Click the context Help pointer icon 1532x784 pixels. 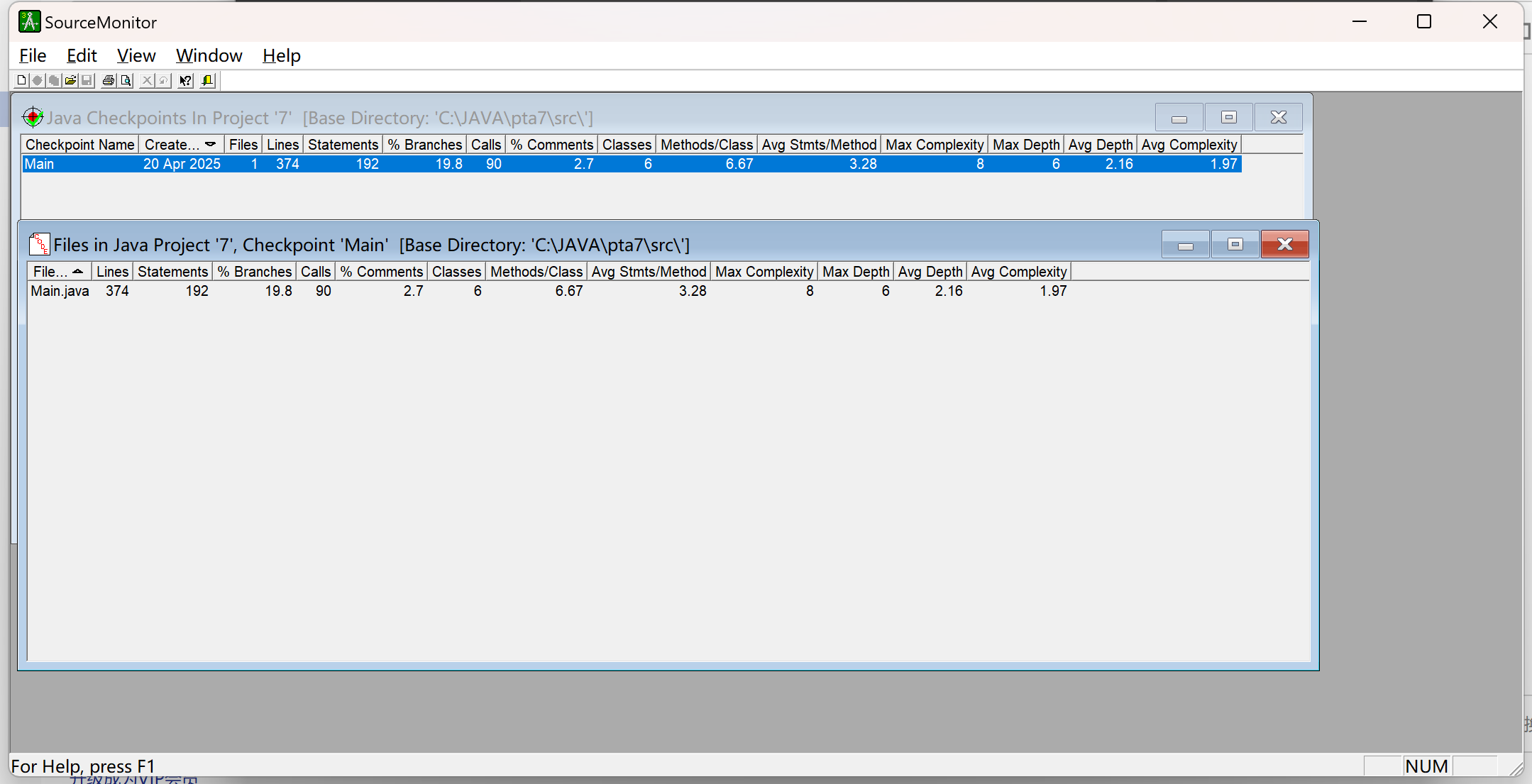pyautogui.click(x=185, y=81)
